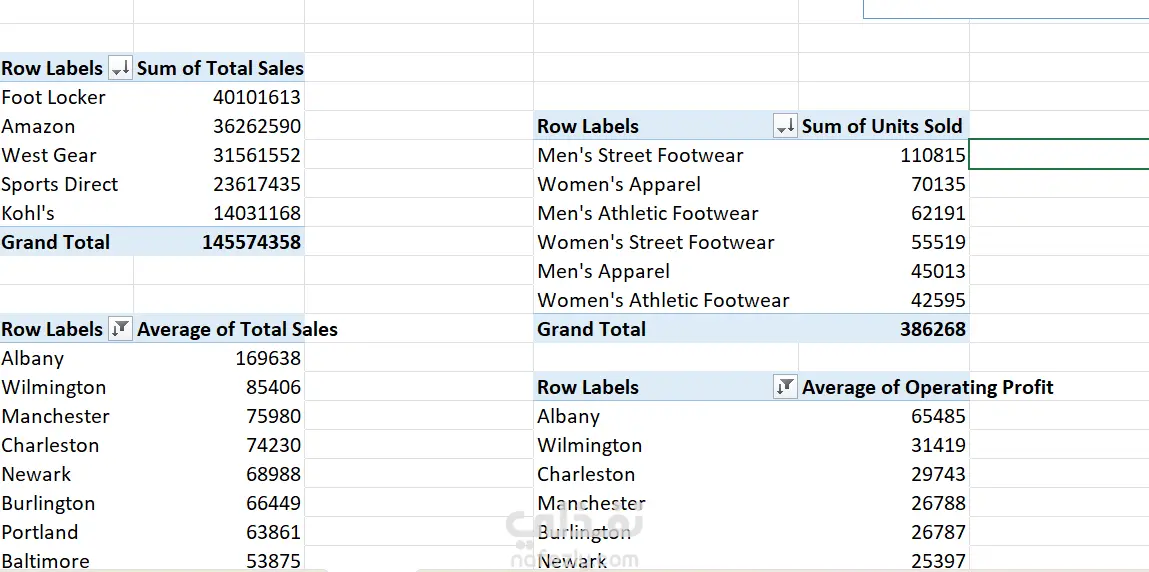Select the Foot Locker row label cell
Viewport: 1149px width, 572px height.
click(54, 97)
